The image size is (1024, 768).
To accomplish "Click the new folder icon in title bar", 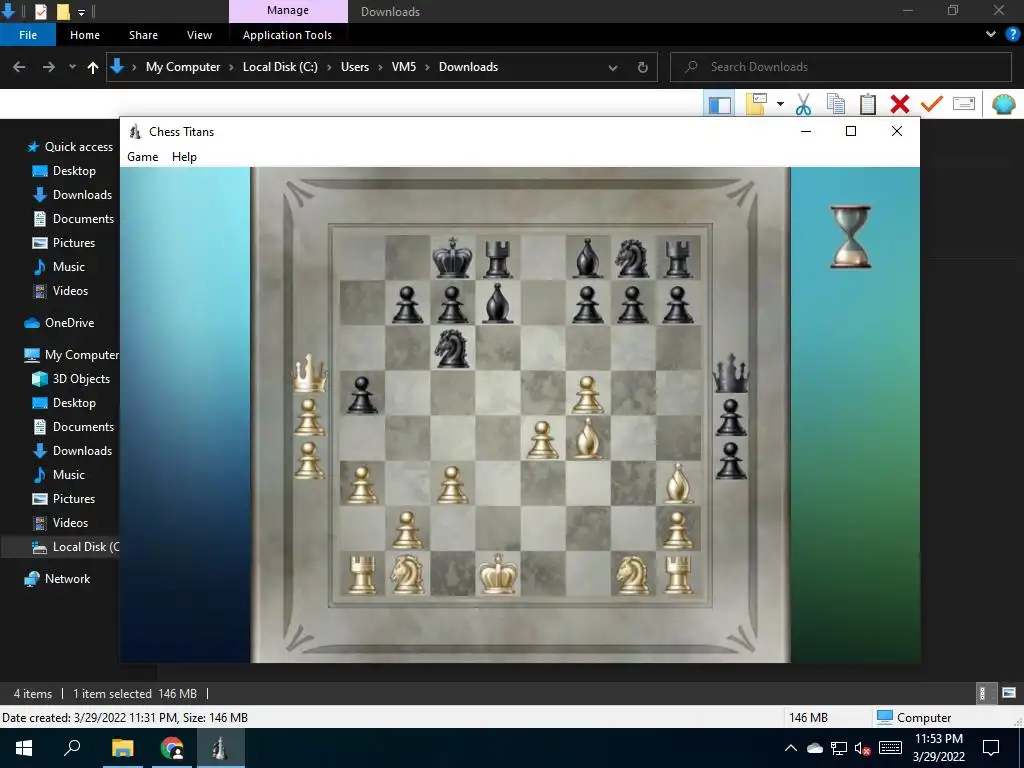I will click(x=63, y=11).
